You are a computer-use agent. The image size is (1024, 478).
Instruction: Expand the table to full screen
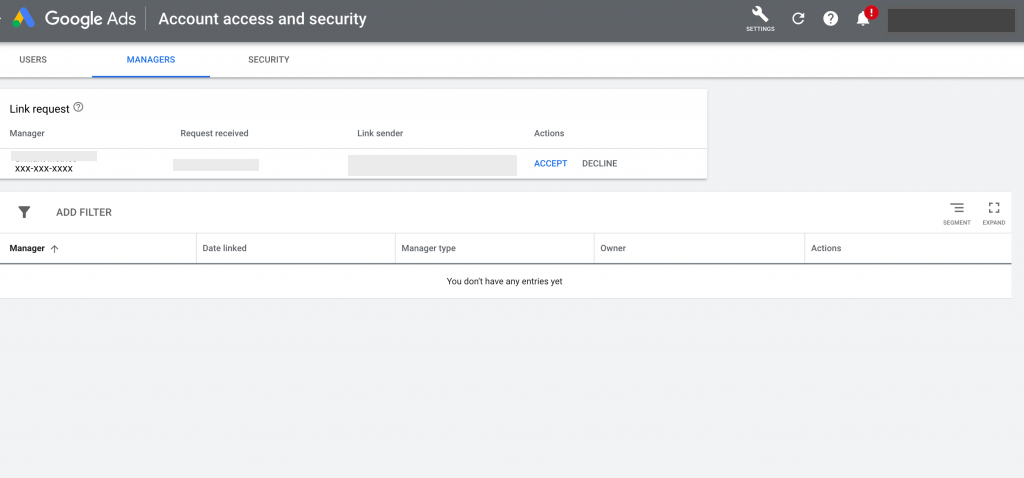(994, 213)
